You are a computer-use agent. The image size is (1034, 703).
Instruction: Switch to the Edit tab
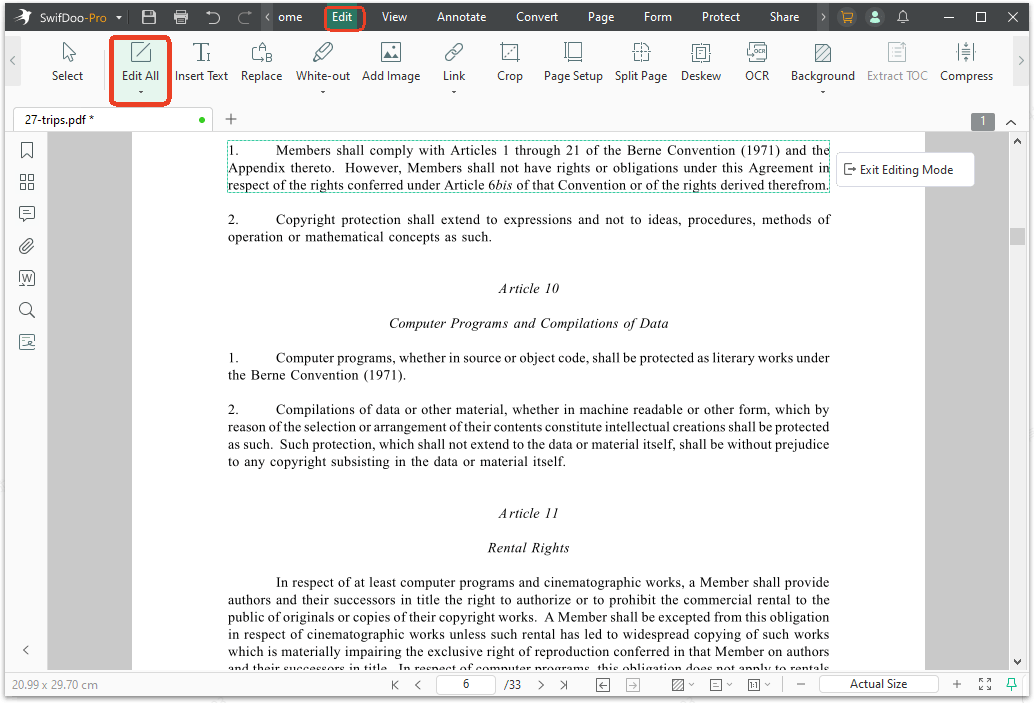click(x=342, y=17)
